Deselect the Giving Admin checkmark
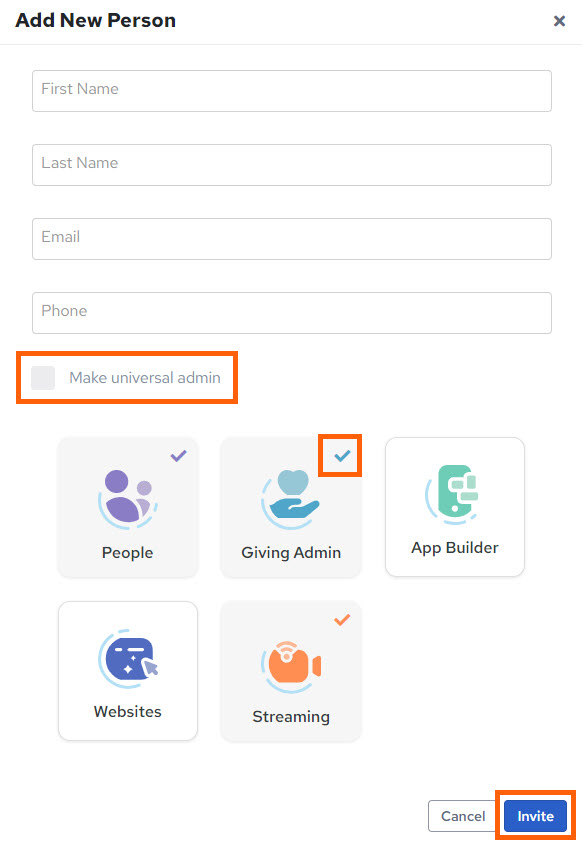Viewport: 582px width, 847px height. coord(341,455)
